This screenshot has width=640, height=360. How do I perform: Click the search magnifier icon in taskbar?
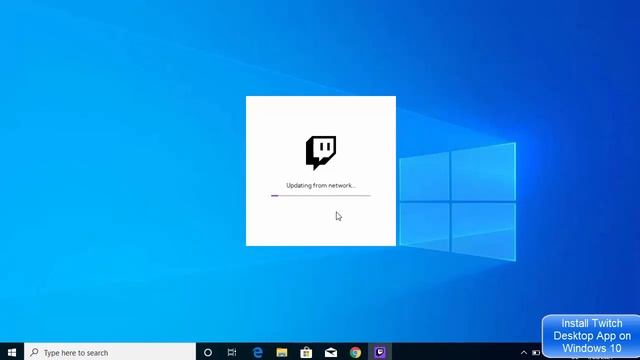pyautogui.click(x=35, y=352)
